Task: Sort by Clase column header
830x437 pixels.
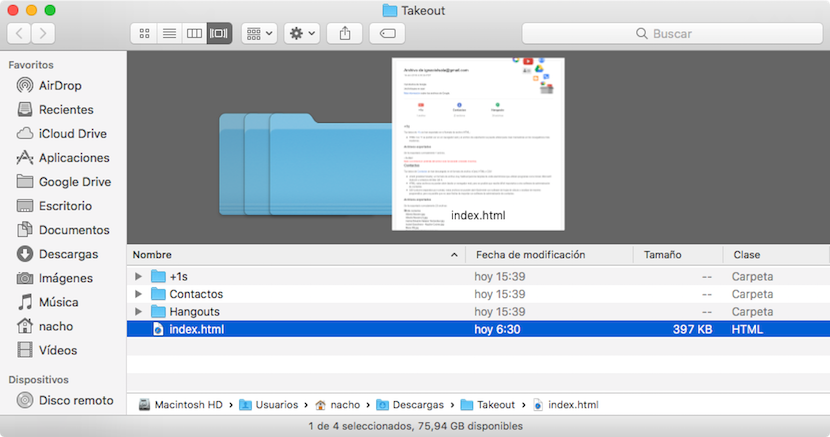Action: pos(777,254)
